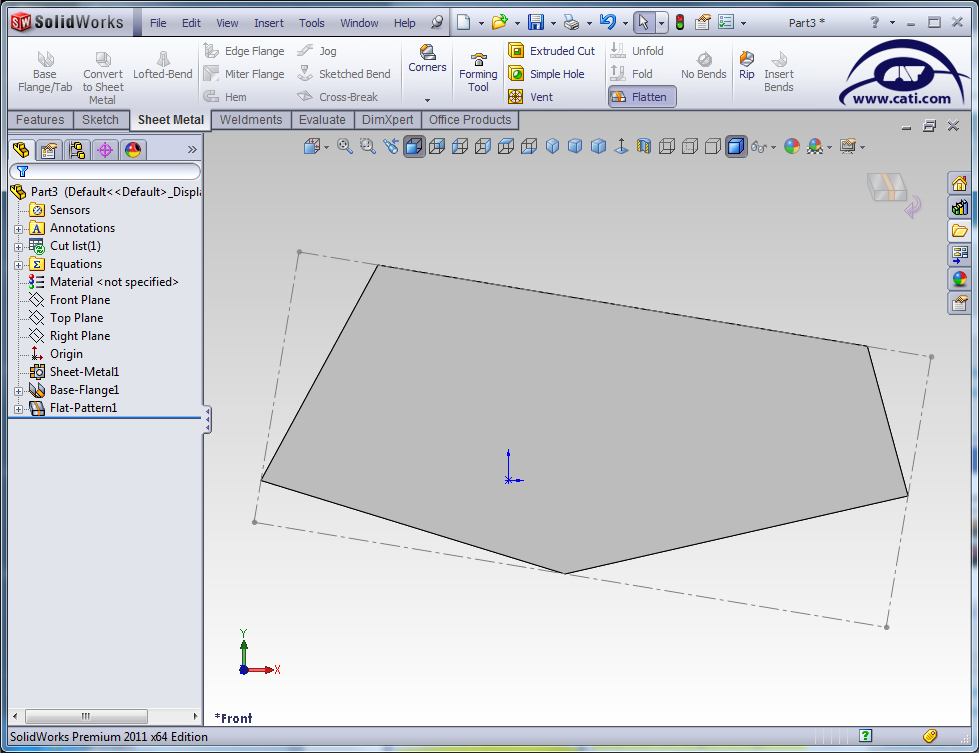Click the feature tree filter field

(105, 171)
